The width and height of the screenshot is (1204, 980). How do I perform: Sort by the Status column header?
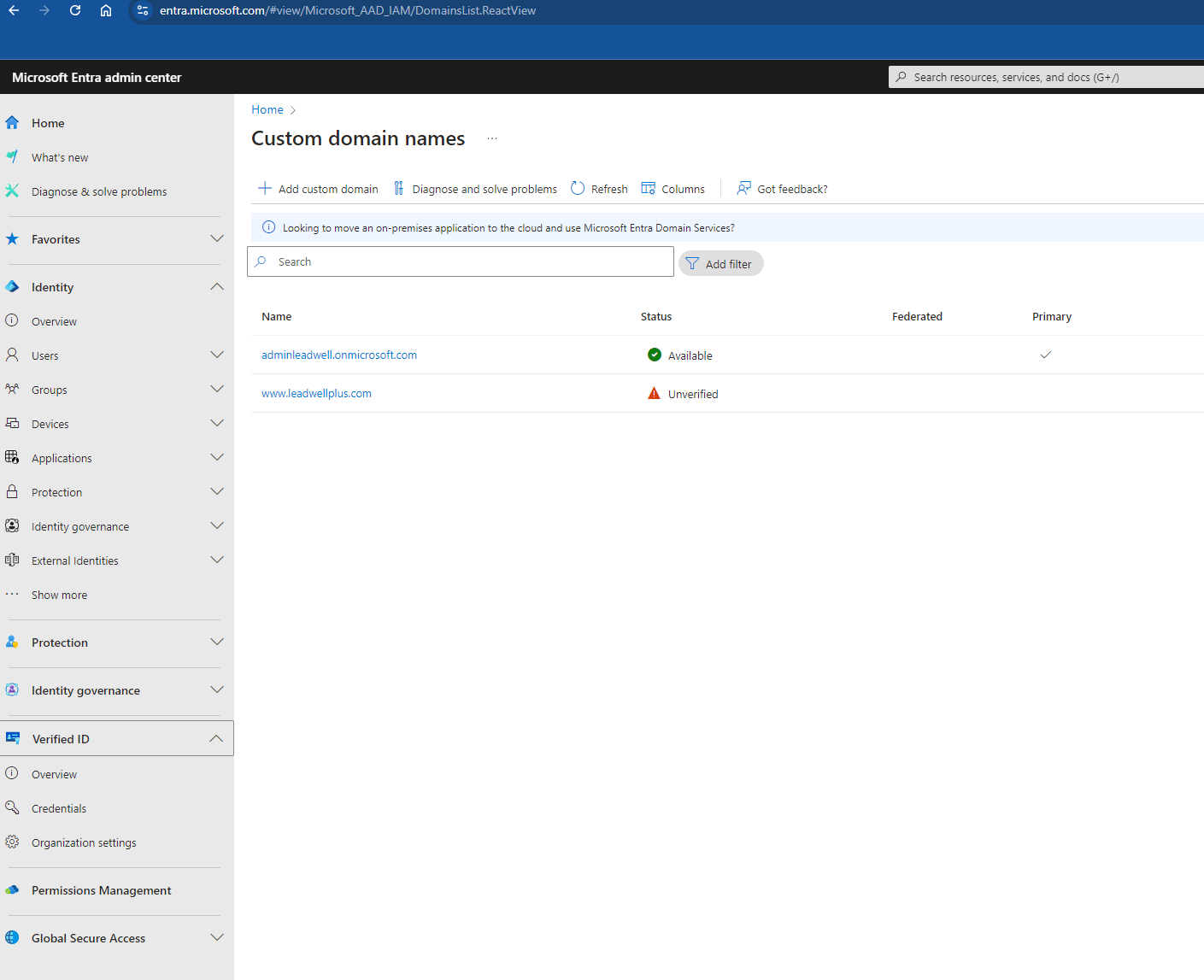click(x=656, y=316)
